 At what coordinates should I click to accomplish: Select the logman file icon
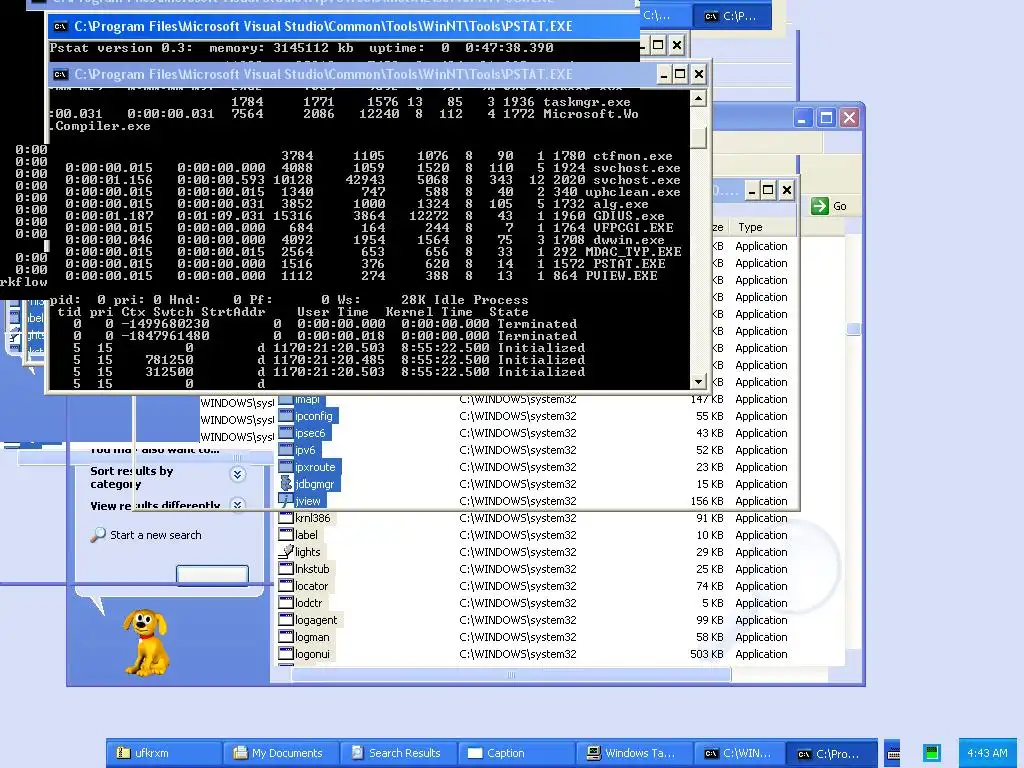(285, 637)
